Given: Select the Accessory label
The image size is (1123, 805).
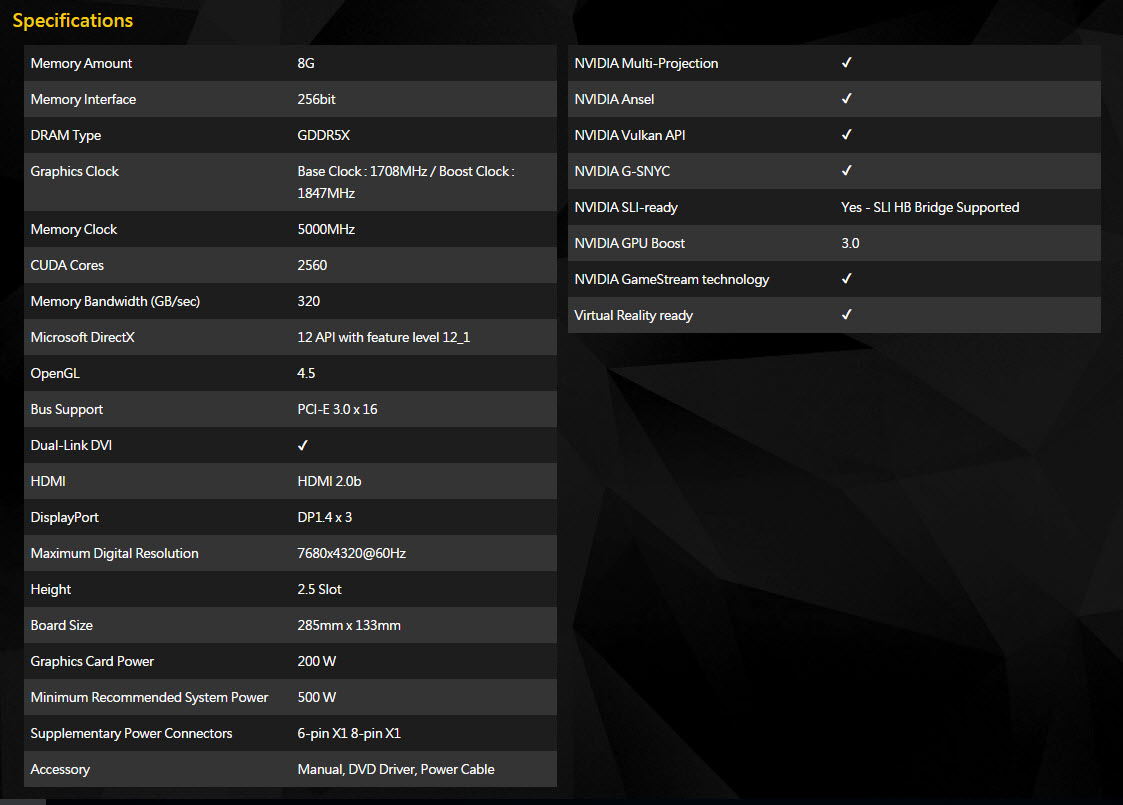Looking at the screenshot, I should tap(60, 769).
